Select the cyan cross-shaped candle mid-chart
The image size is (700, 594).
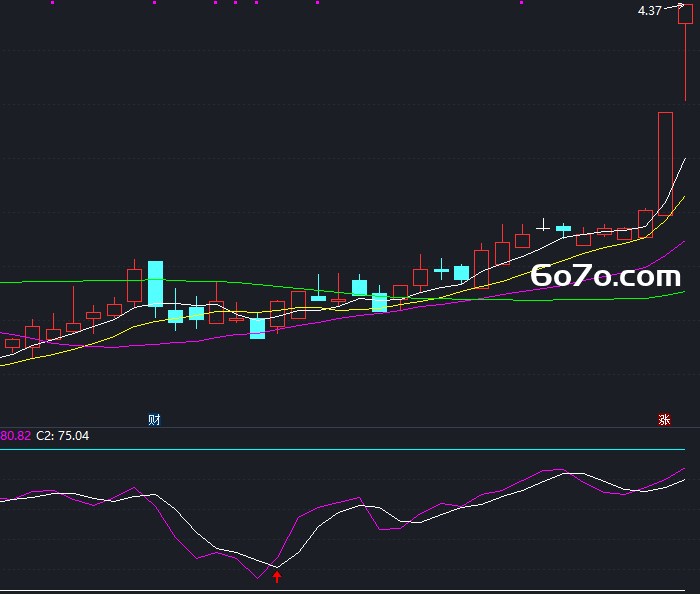point(441,270)
